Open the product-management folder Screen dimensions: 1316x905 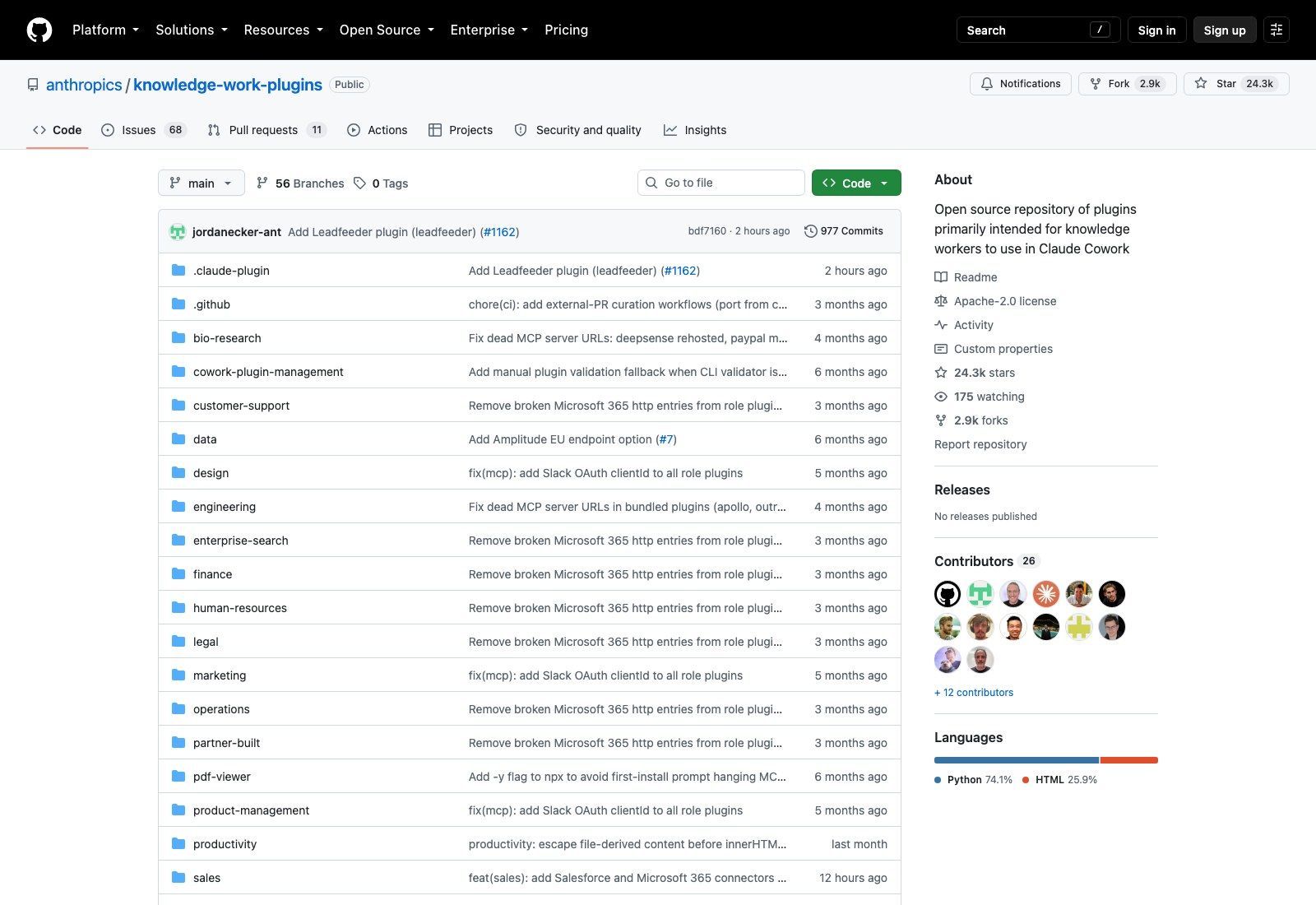coord(251,810)
